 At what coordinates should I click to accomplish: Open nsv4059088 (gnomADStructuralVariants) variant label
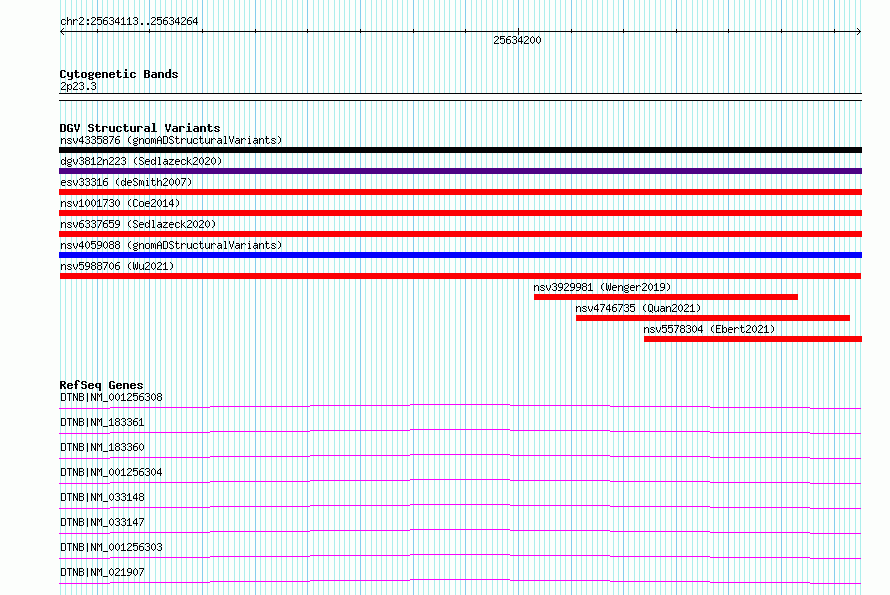click(x=171, y=245)
